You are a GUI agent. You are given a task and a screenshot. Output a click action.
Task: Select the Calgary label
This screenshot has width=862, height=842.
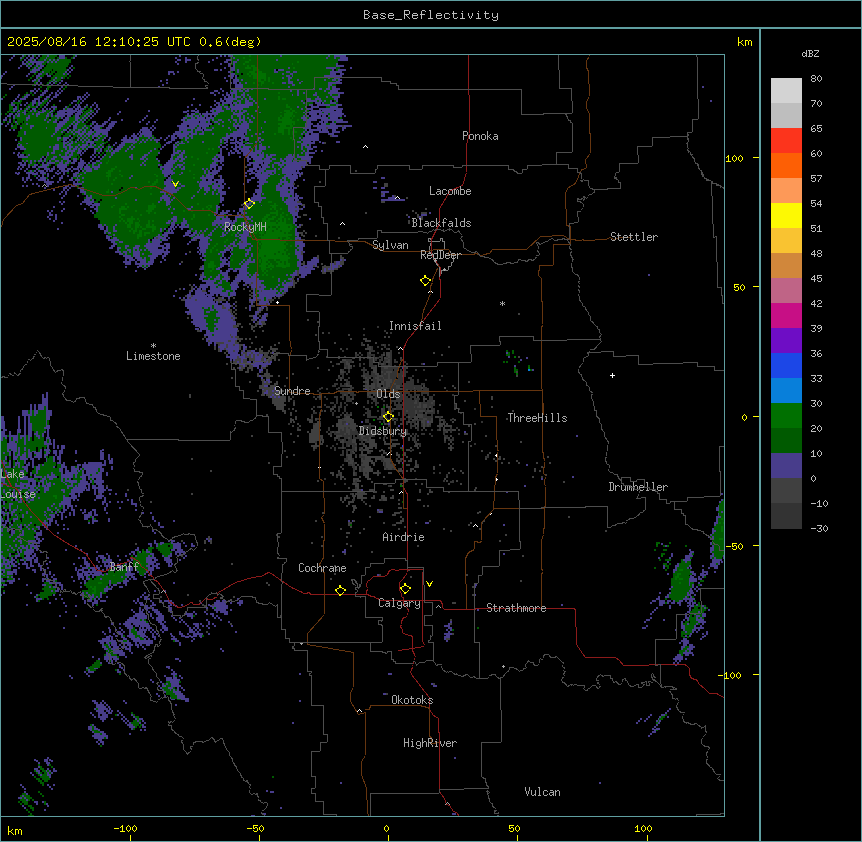point(399,603)
